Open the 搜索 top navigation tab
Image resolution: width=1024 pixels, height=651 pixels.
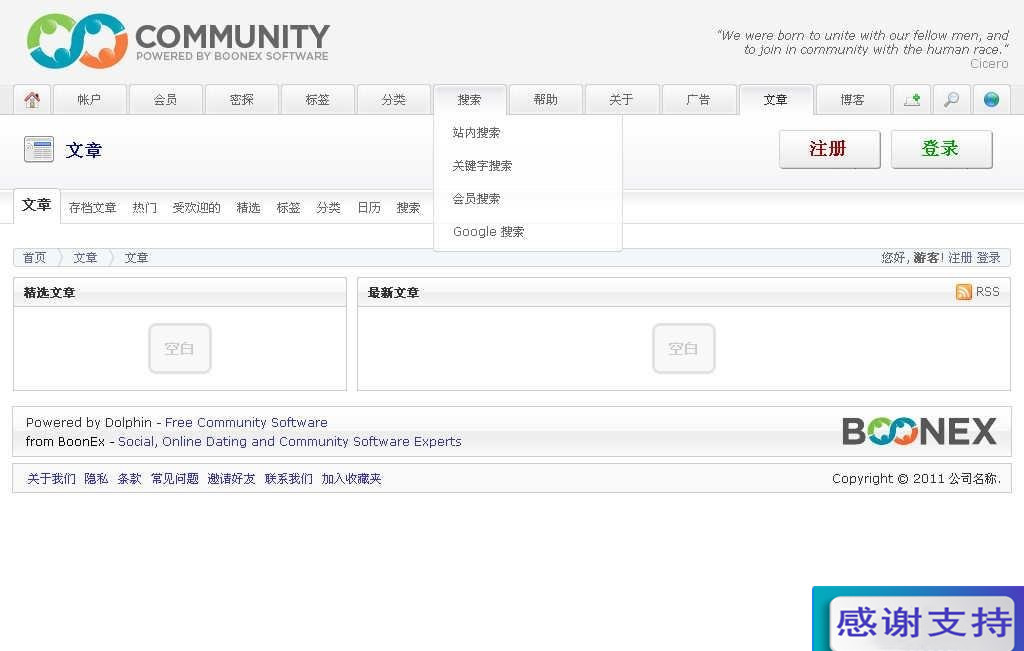point(470,100)
